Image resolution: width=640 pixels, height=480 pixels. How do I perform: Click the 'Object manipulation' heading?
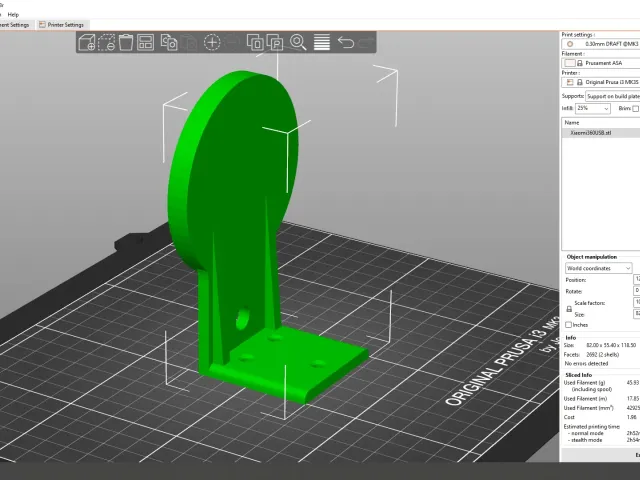point(591,257)
